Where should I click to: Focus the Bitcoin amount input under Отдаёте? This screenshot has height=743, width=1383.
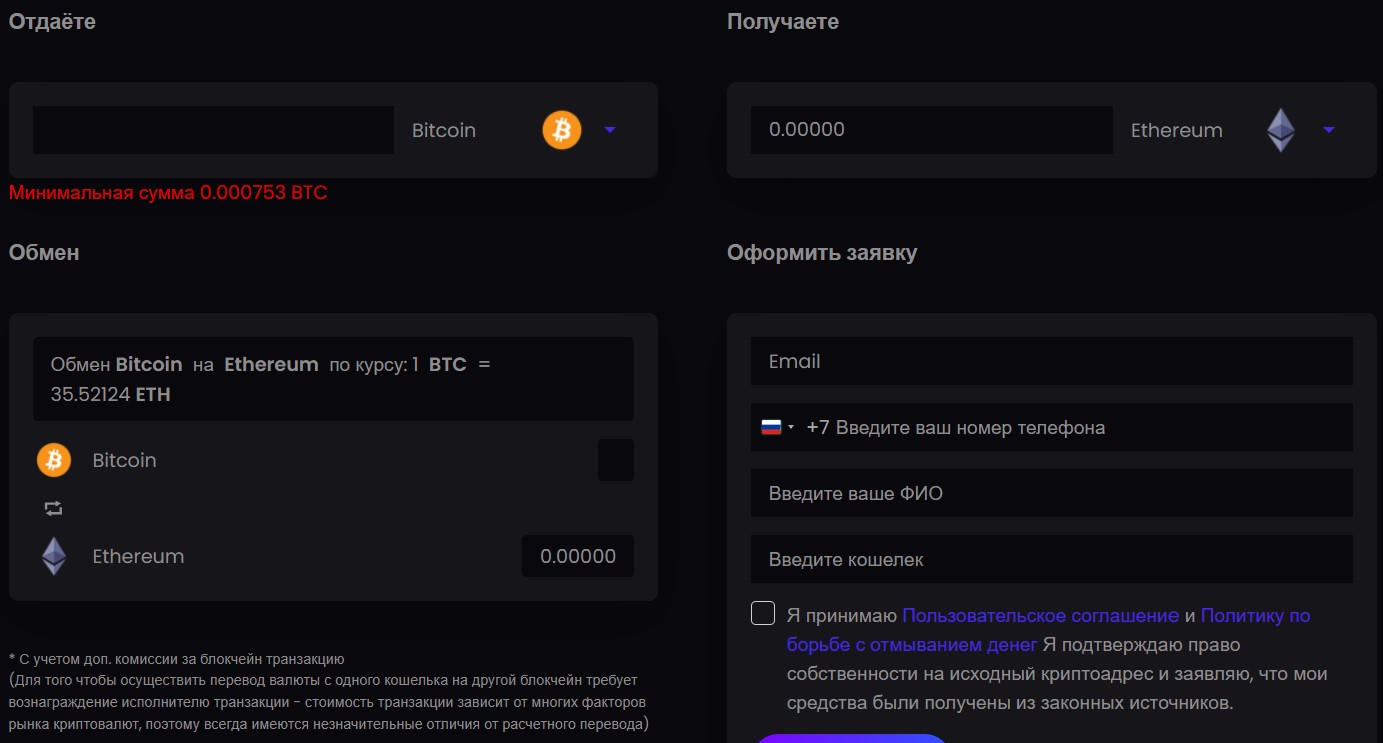pyautogui.click(x=213, y=130)
